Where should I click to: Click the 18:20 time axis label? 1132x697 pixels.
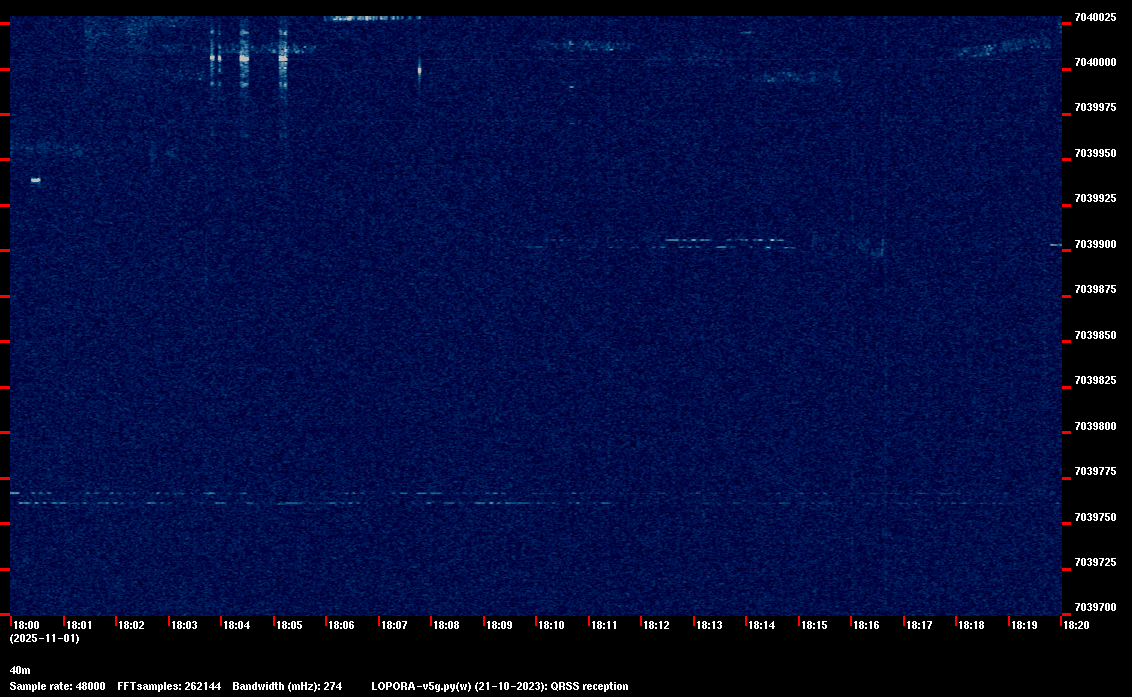pos(1076,625)
